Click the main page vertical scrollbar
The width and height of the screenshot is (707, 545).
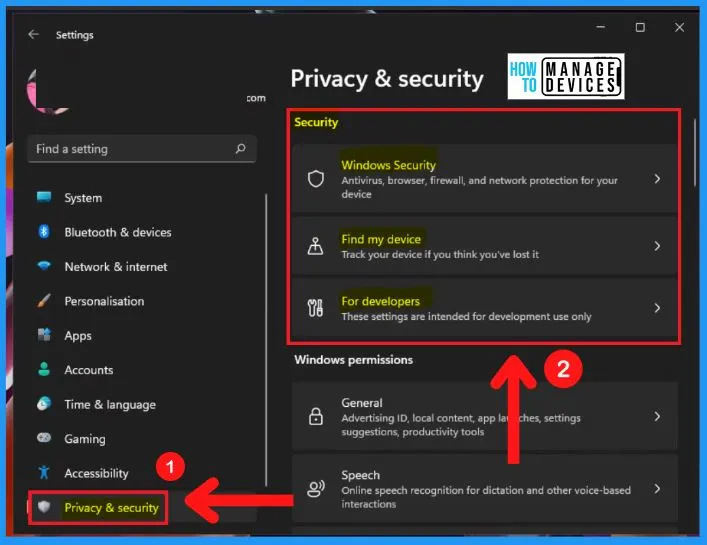click(695, 153)
